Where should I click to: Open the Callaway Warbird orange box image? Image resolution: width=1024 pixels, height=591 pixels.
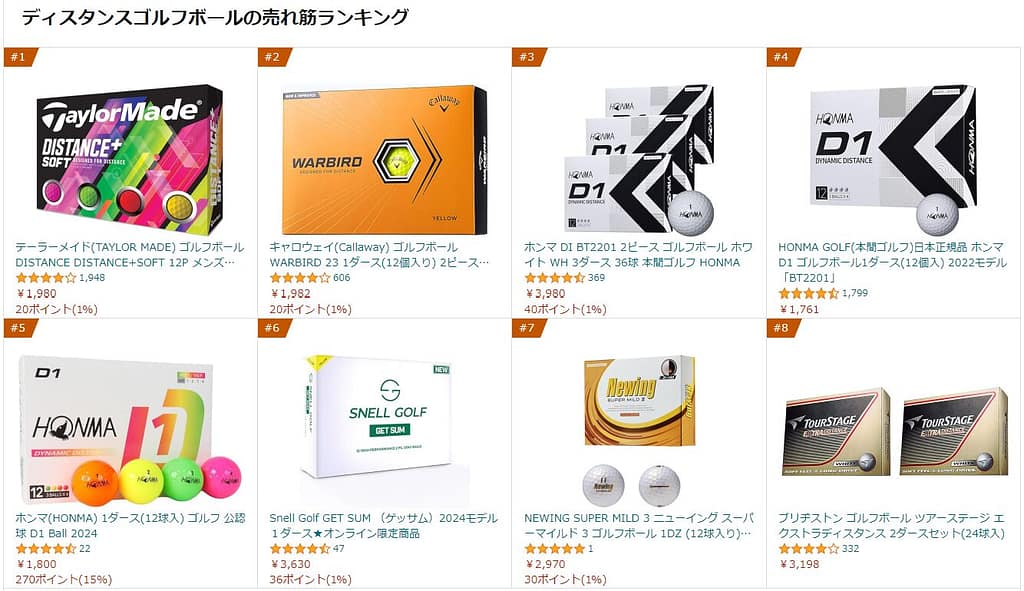385,159
